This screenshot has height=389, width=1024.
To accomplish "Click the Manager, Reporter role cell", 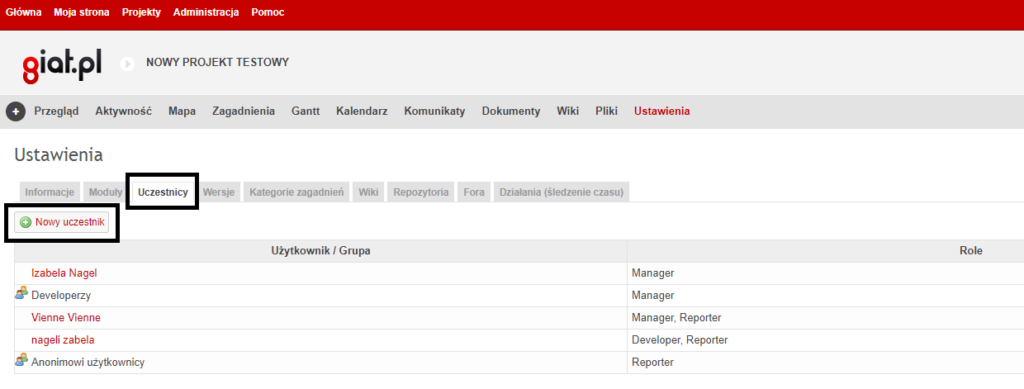I will pos(676,318).
